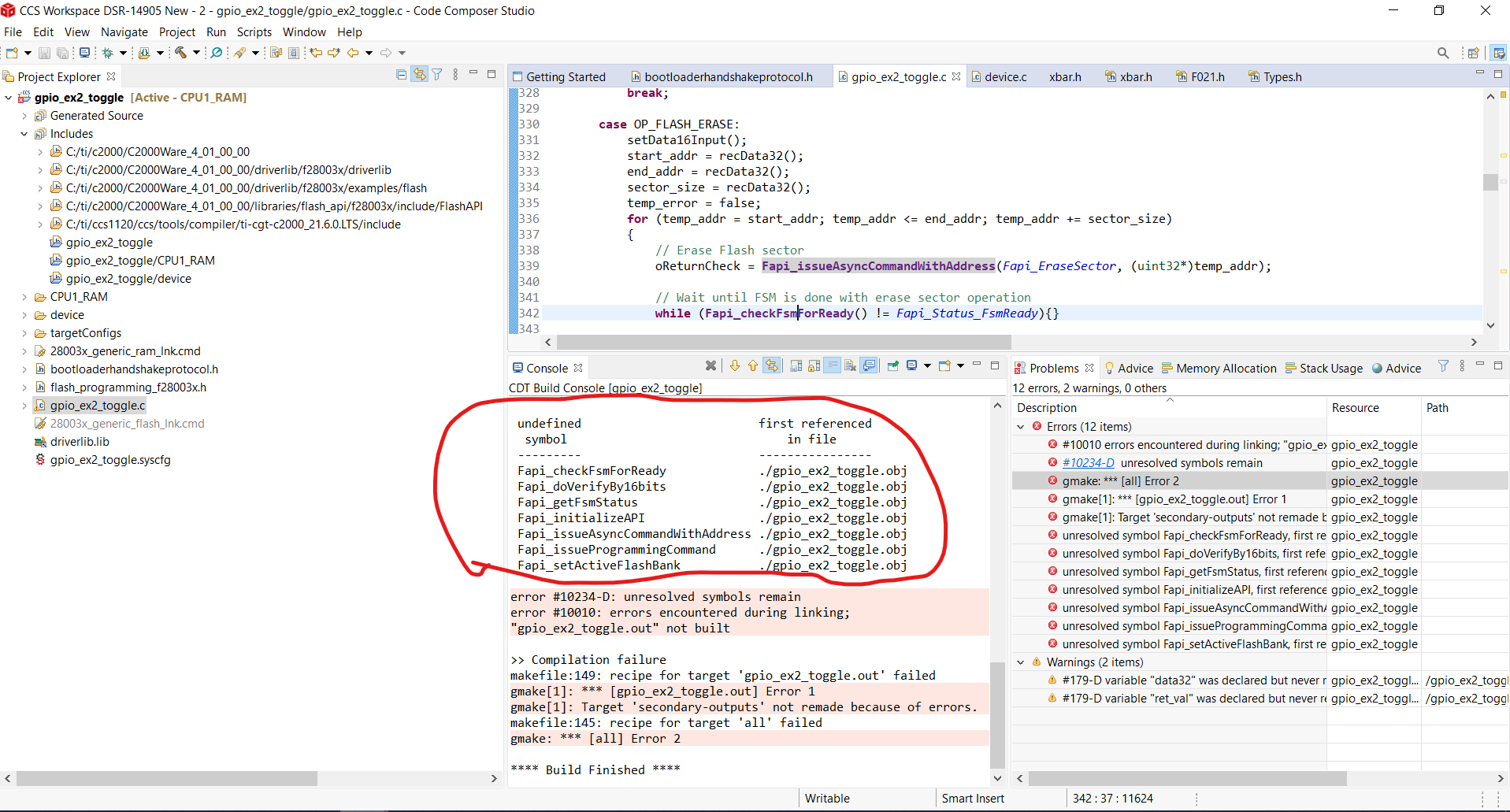Click the Project Explorer horizontal scrollbar
Image resolution: width=1510 pixels, height=812 pixels.
(x=167, y=778)
